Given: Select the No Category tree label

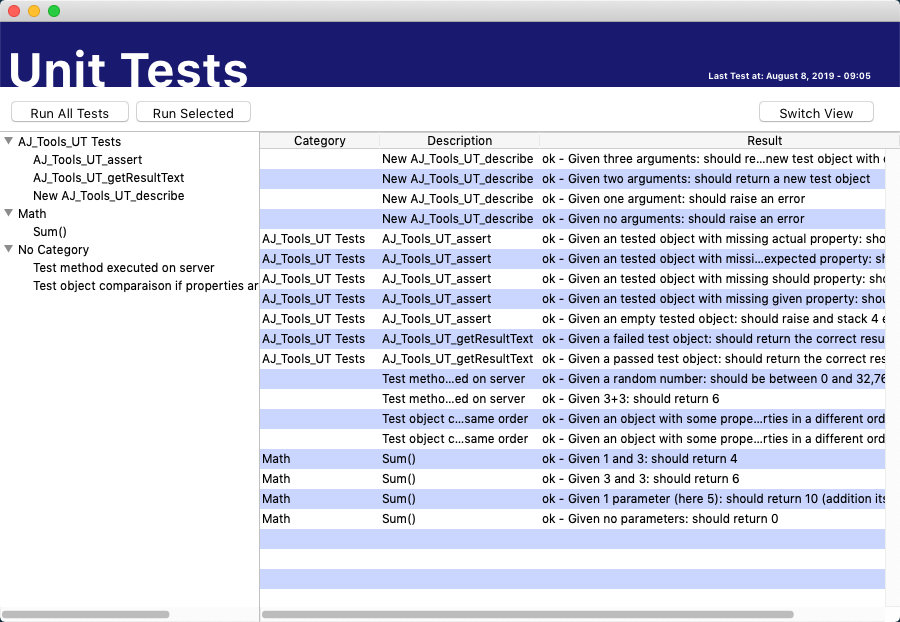Looking at the screenshot, I should [x=53, y=250].
